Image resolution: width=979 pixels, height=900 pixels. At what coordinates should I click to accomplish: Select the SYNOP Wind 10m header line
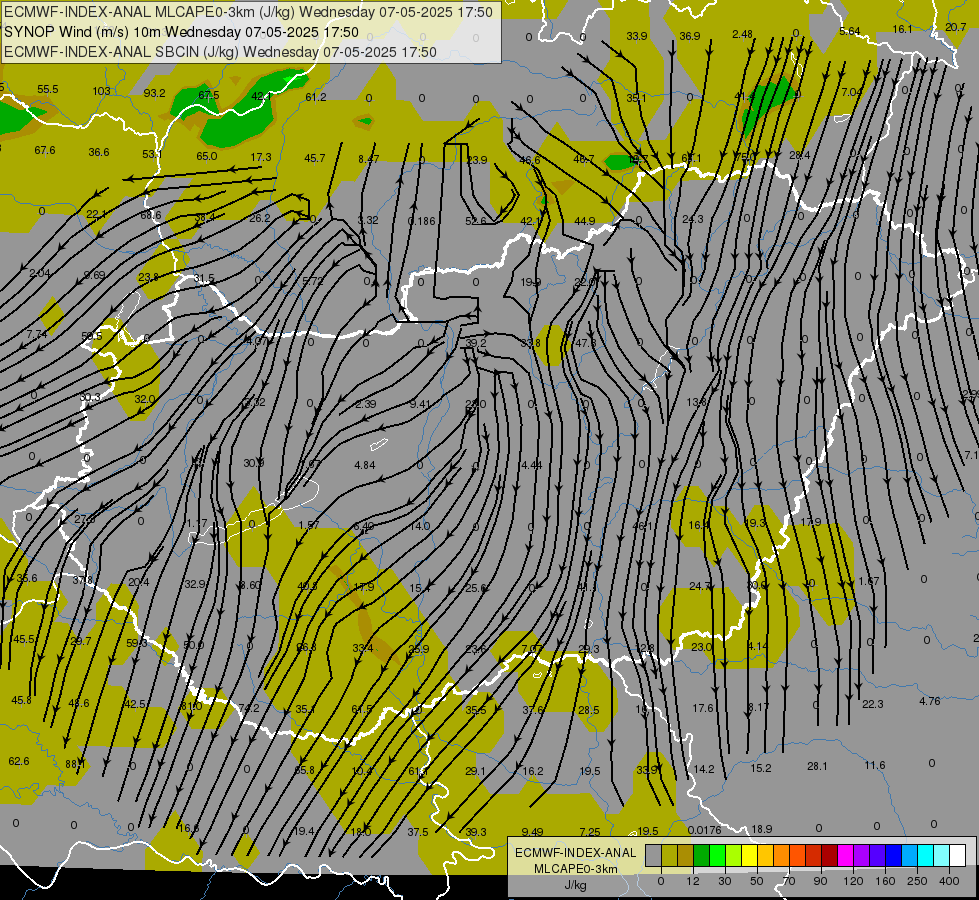tap(181, 32)
